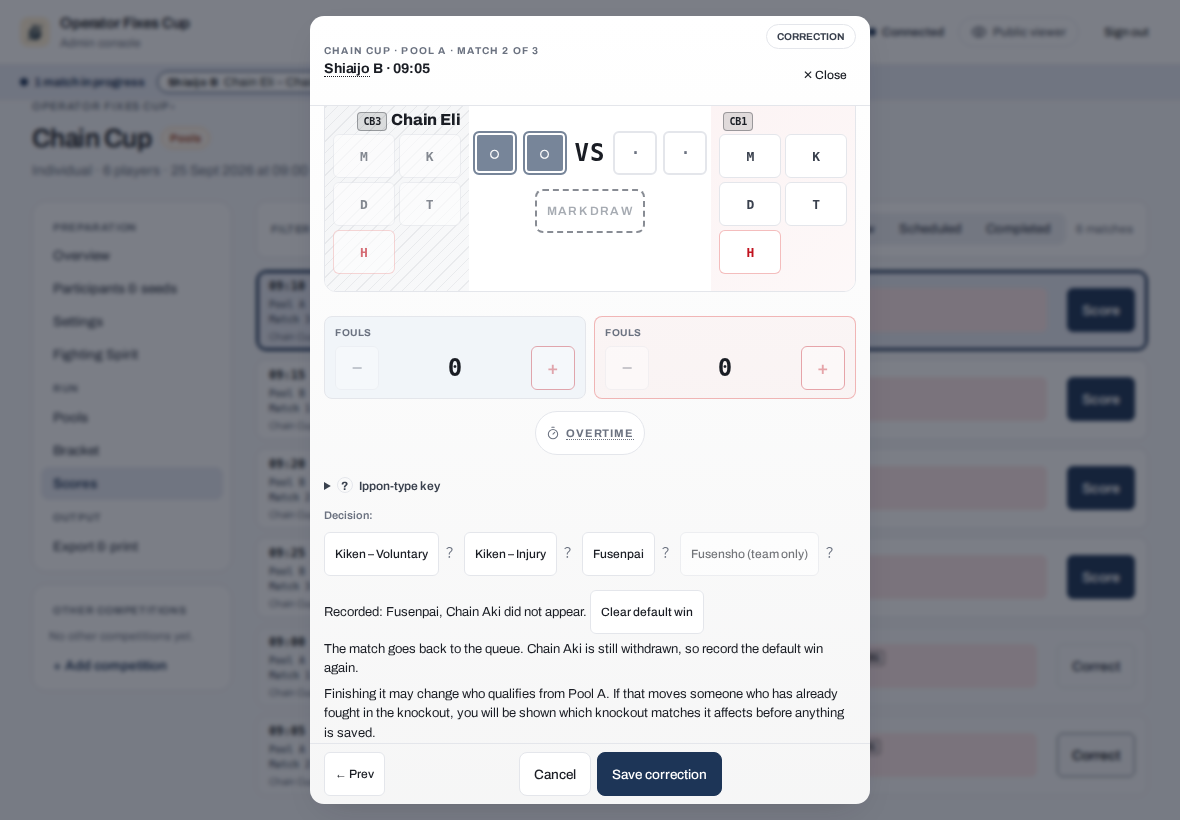Choose the Kiken – Injury decision
1180x820 pixels.
510,554
